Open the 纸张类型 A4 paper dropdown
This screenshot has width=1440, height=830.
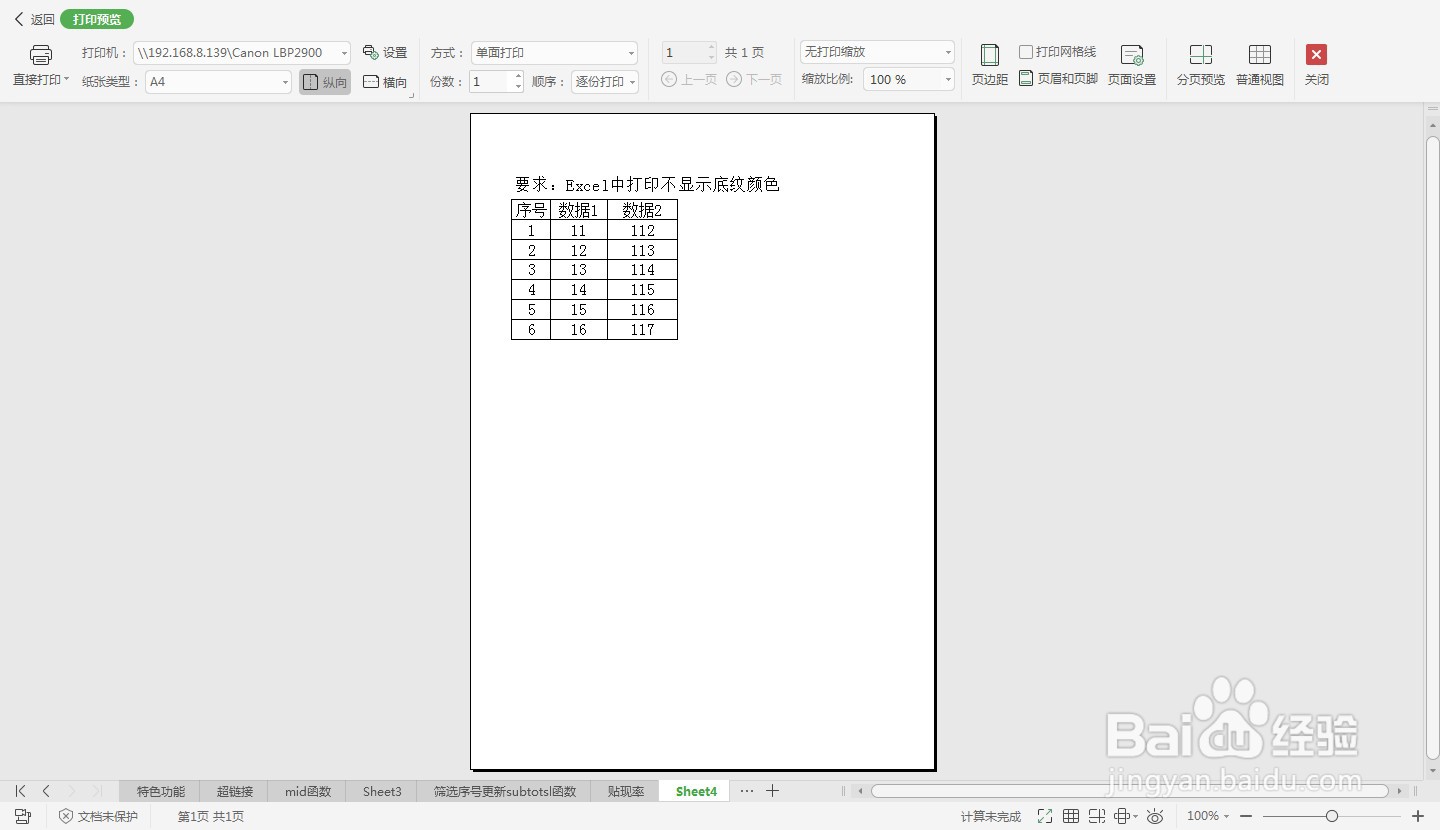tap(283, 81)
